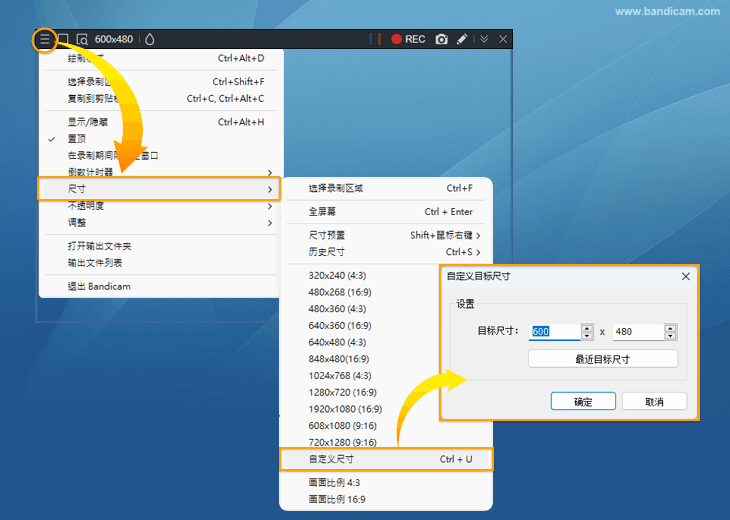Click the 600x480 size label in toolbar
This screenshot has width=730, height=520.
pos(114,40)
